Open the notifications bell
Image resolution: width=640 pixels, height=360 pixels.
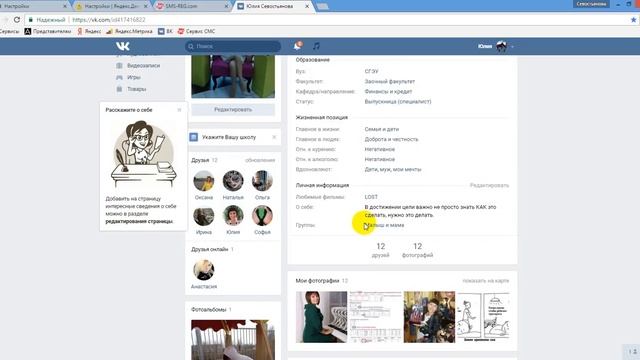click(x=298, y=46)
